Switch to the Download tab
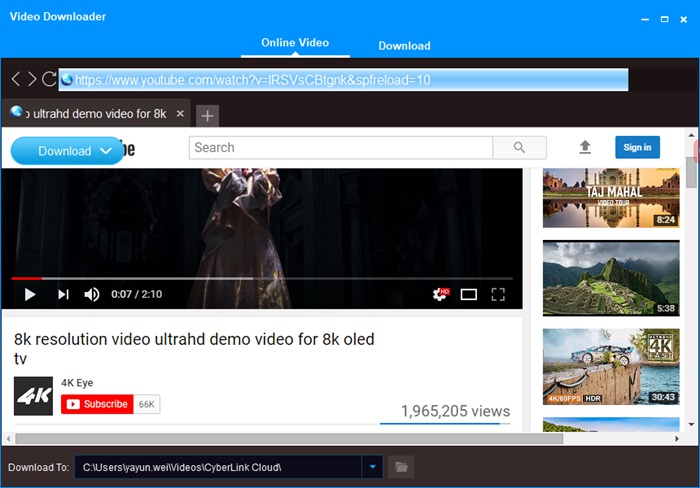700x488 pixels. pos(404,46)
